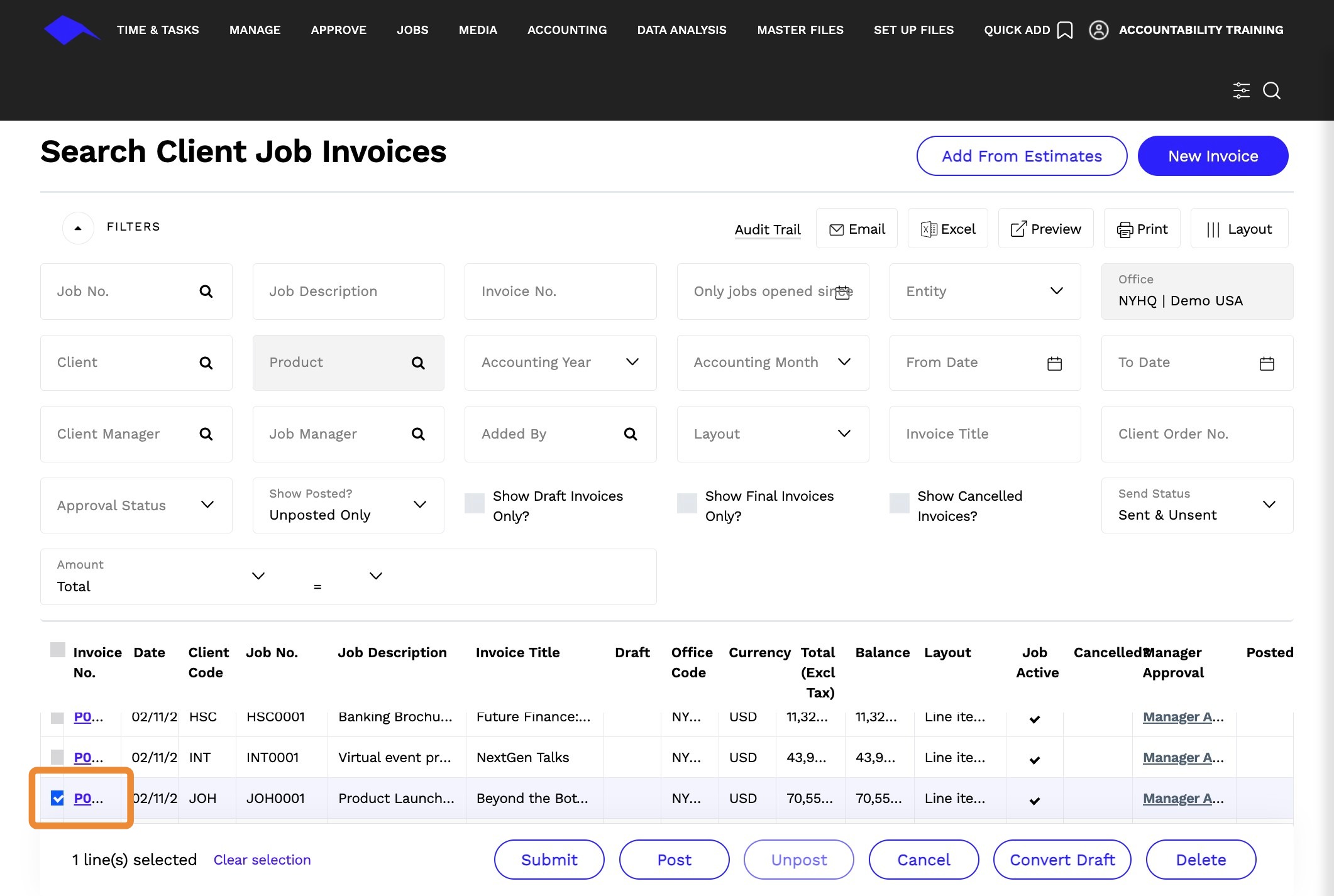
Task: Collapse the Filters section arrow
Action: pos(78,227)
